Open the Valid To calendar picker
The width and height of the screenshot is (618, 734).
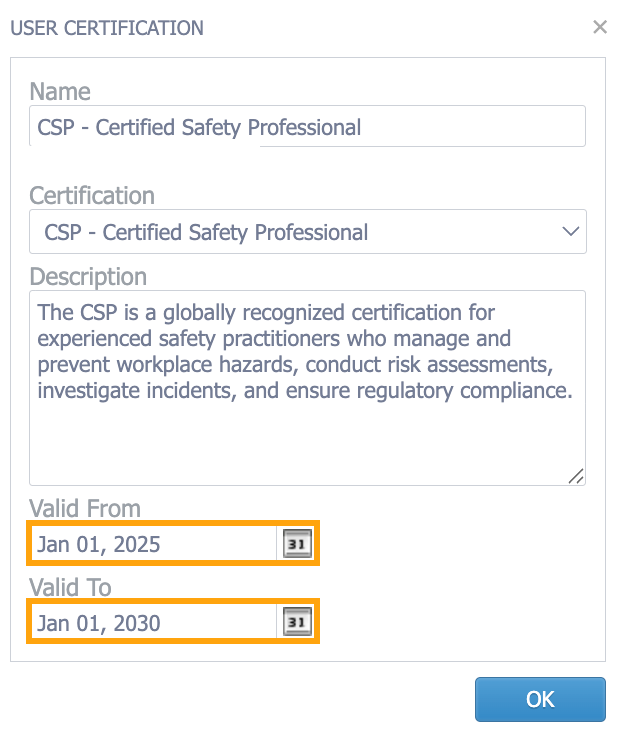coord(297,623)
